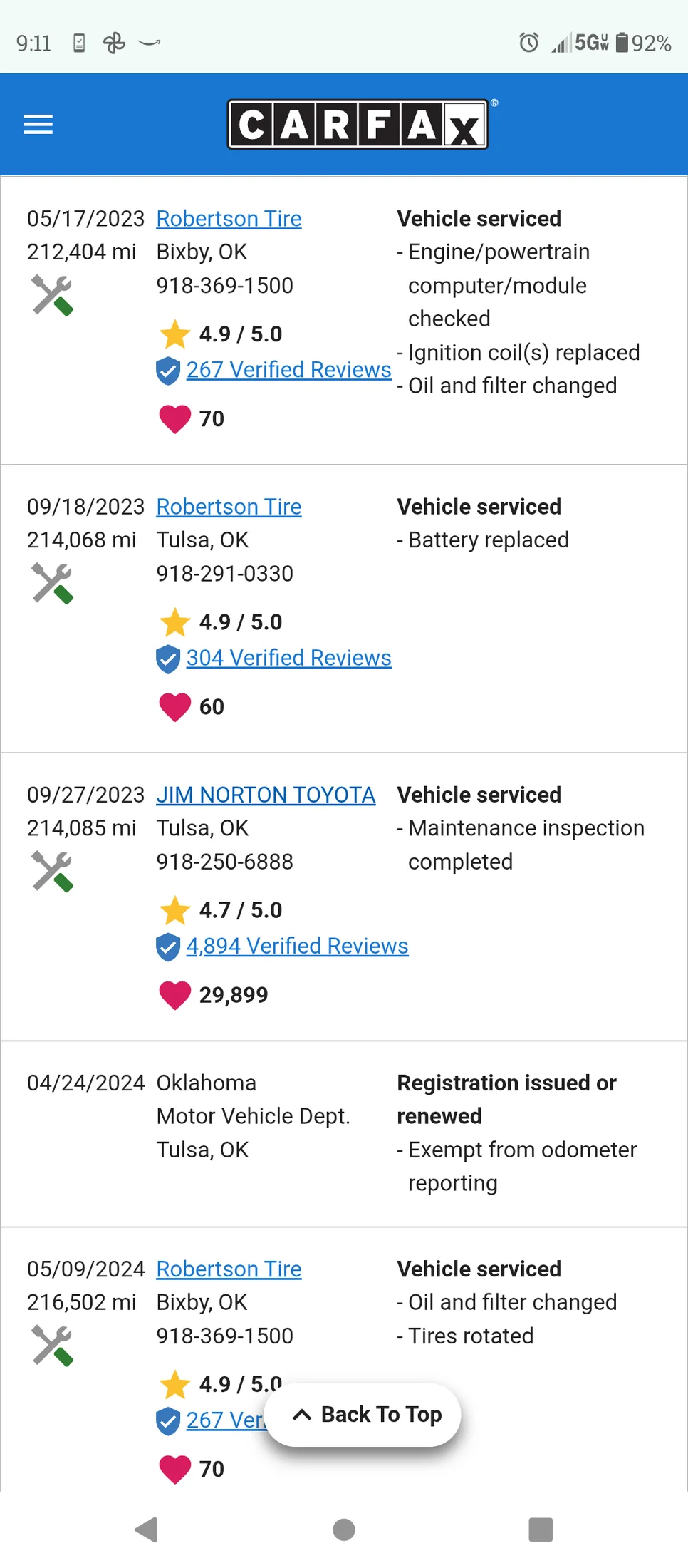Tap the heart icon on the 05/17/2023 entry

pos(174,418)
